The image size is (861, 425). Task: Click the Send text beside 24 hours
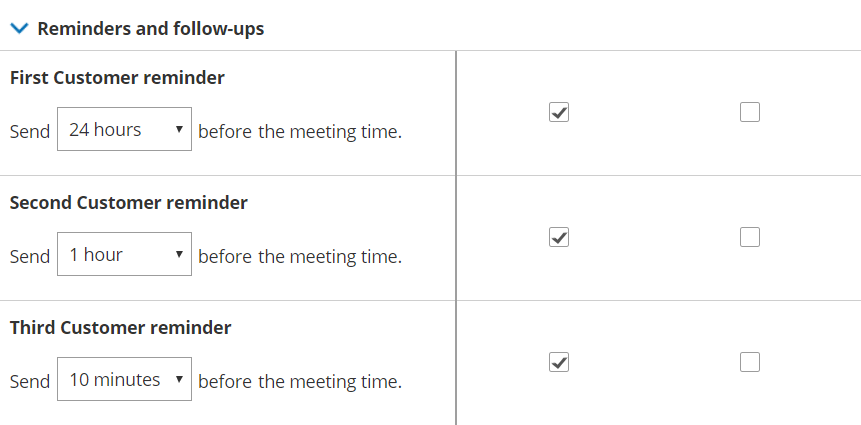point(29,132)
